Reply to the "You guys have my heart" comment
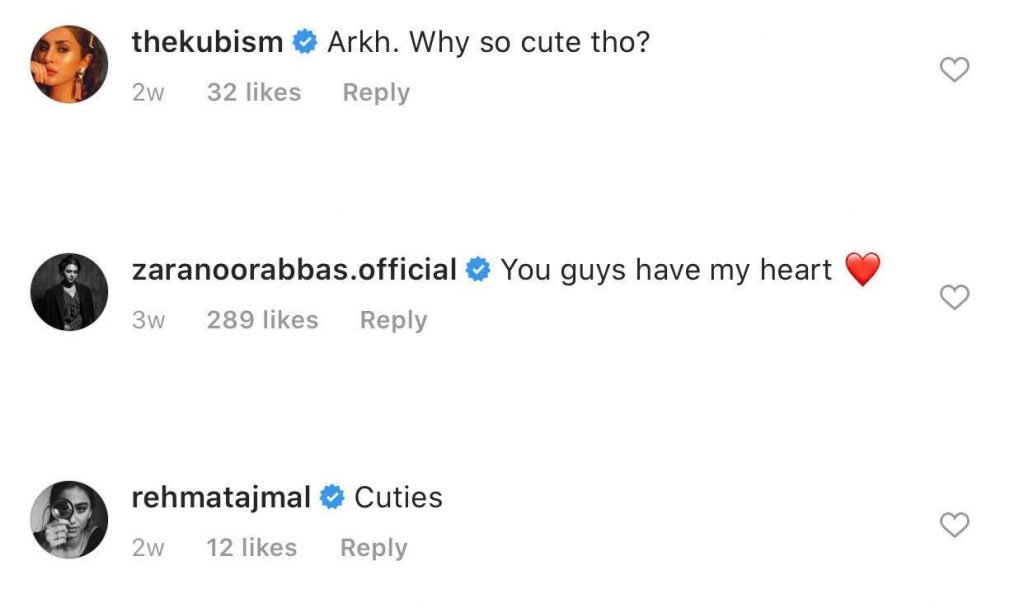The image size is (1024, 608). (393, 320)
